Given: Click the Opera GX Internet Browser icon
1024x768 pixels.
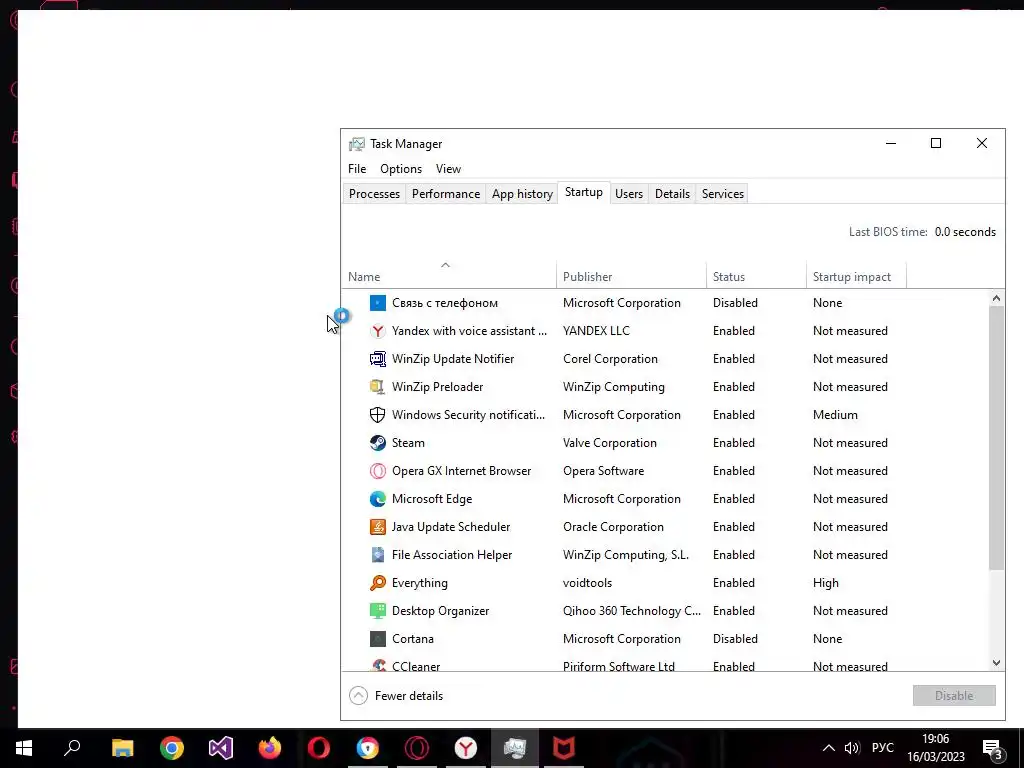Looking at the screenshot, I should [377, 472].
